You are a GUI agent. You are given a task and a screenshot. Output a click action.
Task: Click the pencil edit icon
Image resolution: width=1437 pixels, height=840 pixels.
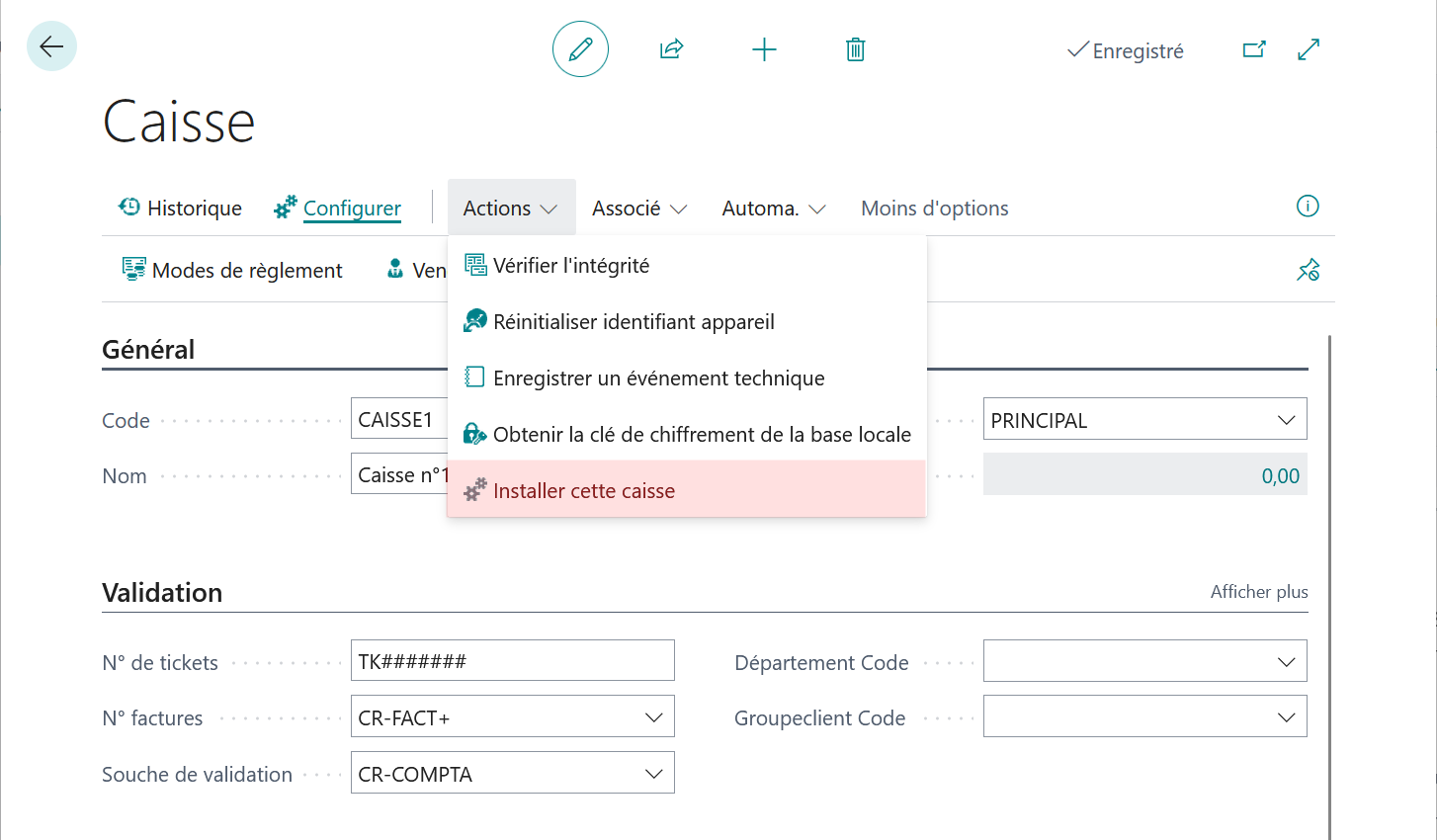click(x=580, y=49)
